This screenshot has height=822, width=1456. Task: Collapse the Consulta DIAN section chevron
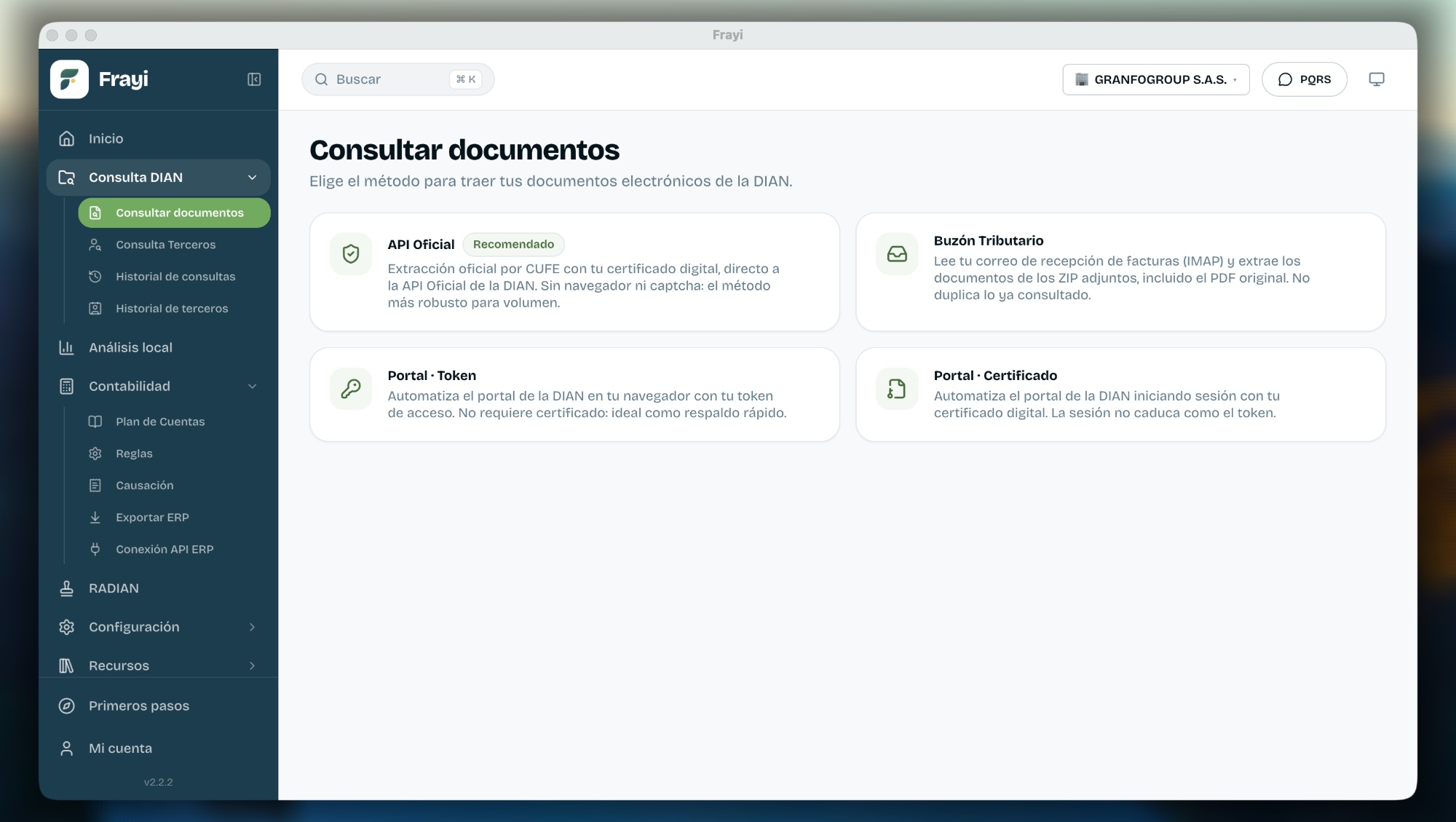tap(252, 178)
